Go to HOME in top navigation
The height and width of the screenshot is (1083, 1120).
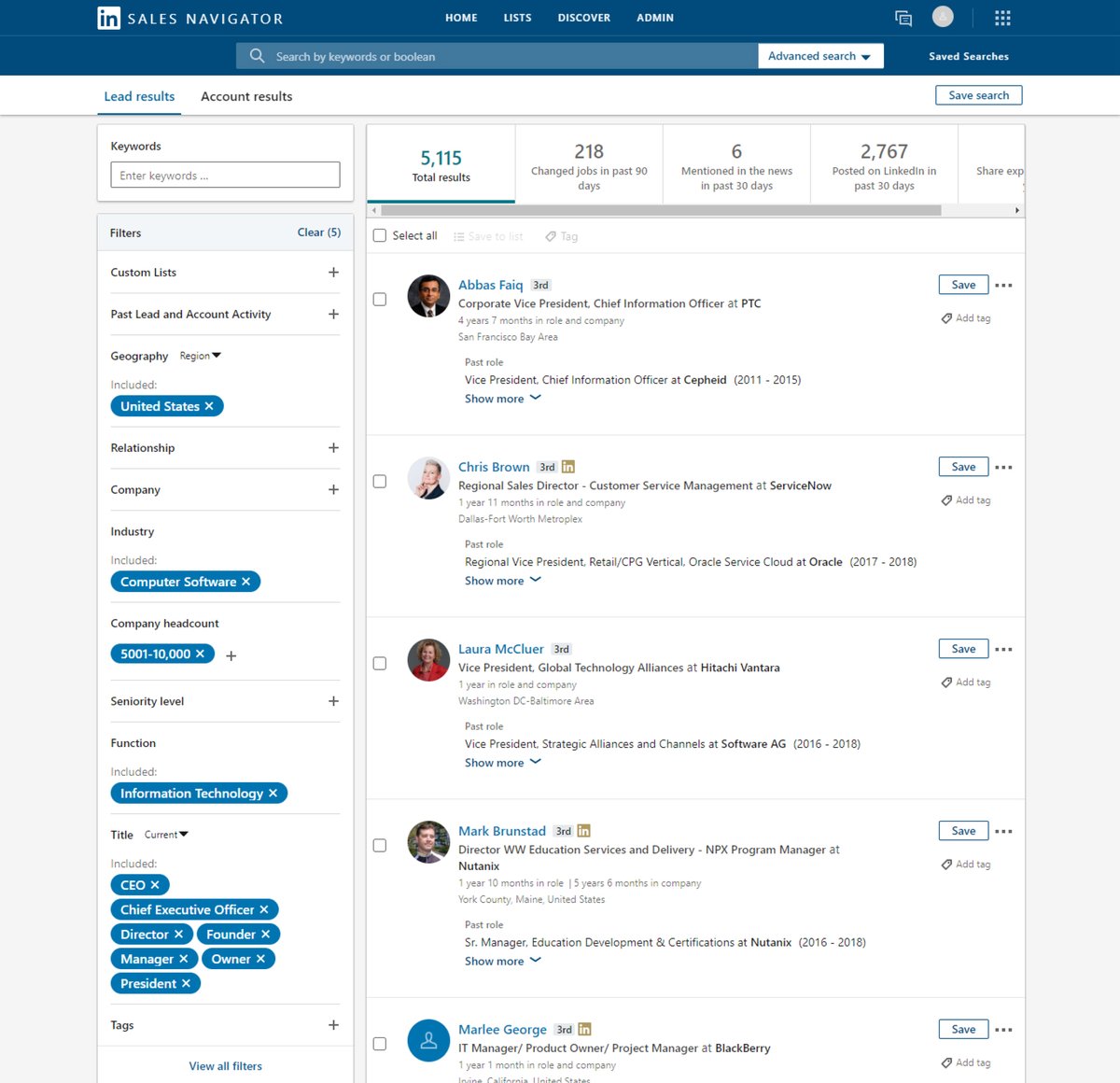461,18
